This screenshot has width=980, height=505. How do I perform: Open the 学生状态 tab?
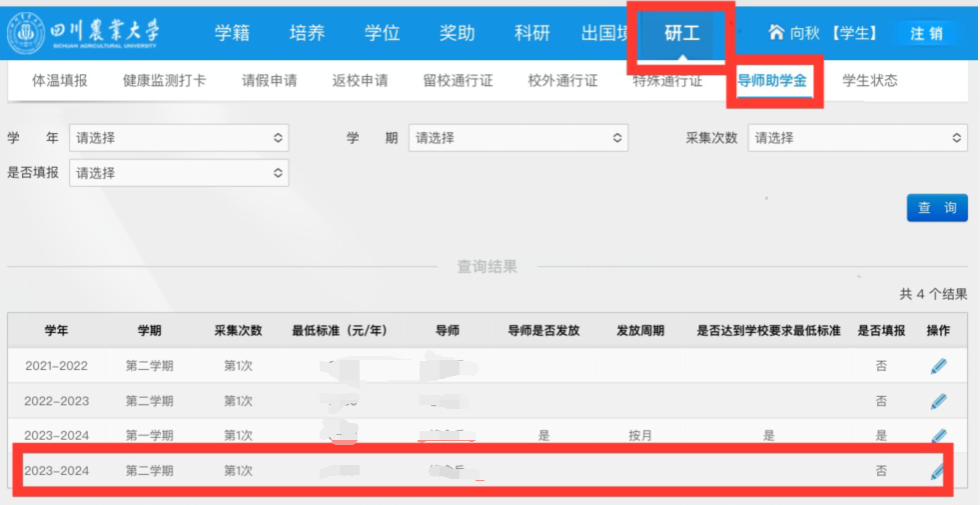click(870, 81)
